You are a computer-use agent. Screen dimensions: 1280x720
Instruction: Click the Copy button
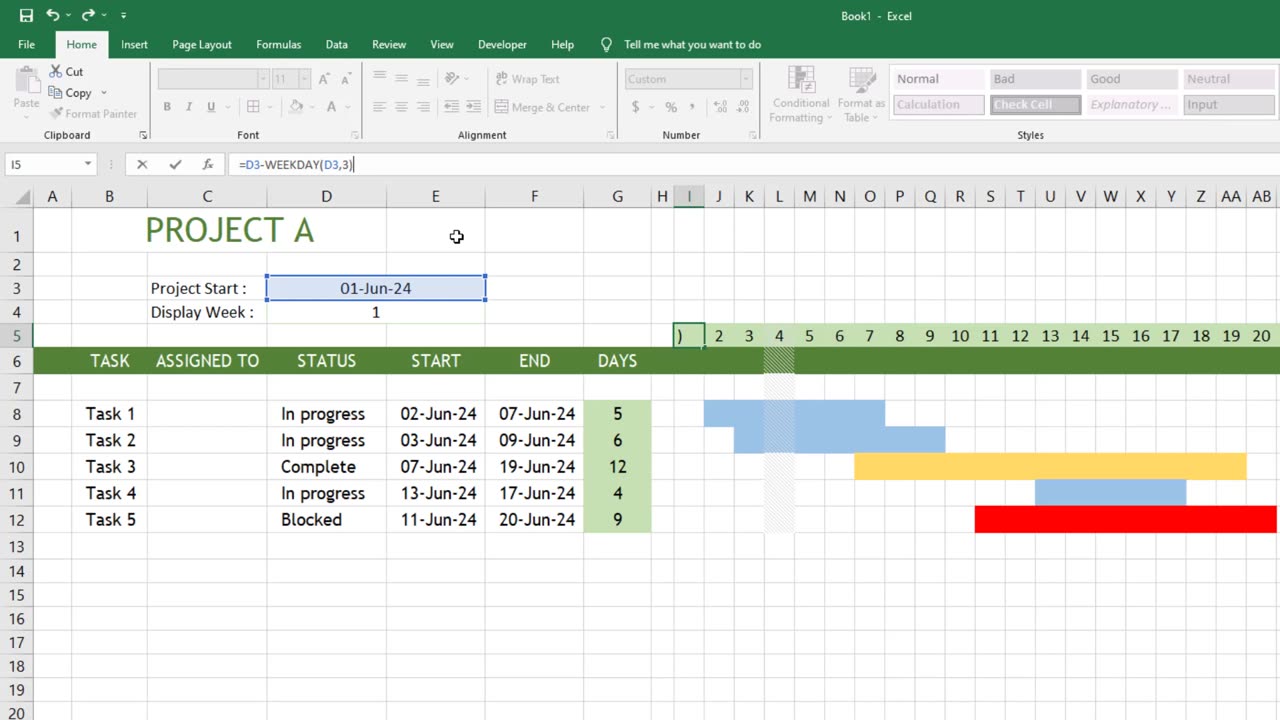pos(70,93)
